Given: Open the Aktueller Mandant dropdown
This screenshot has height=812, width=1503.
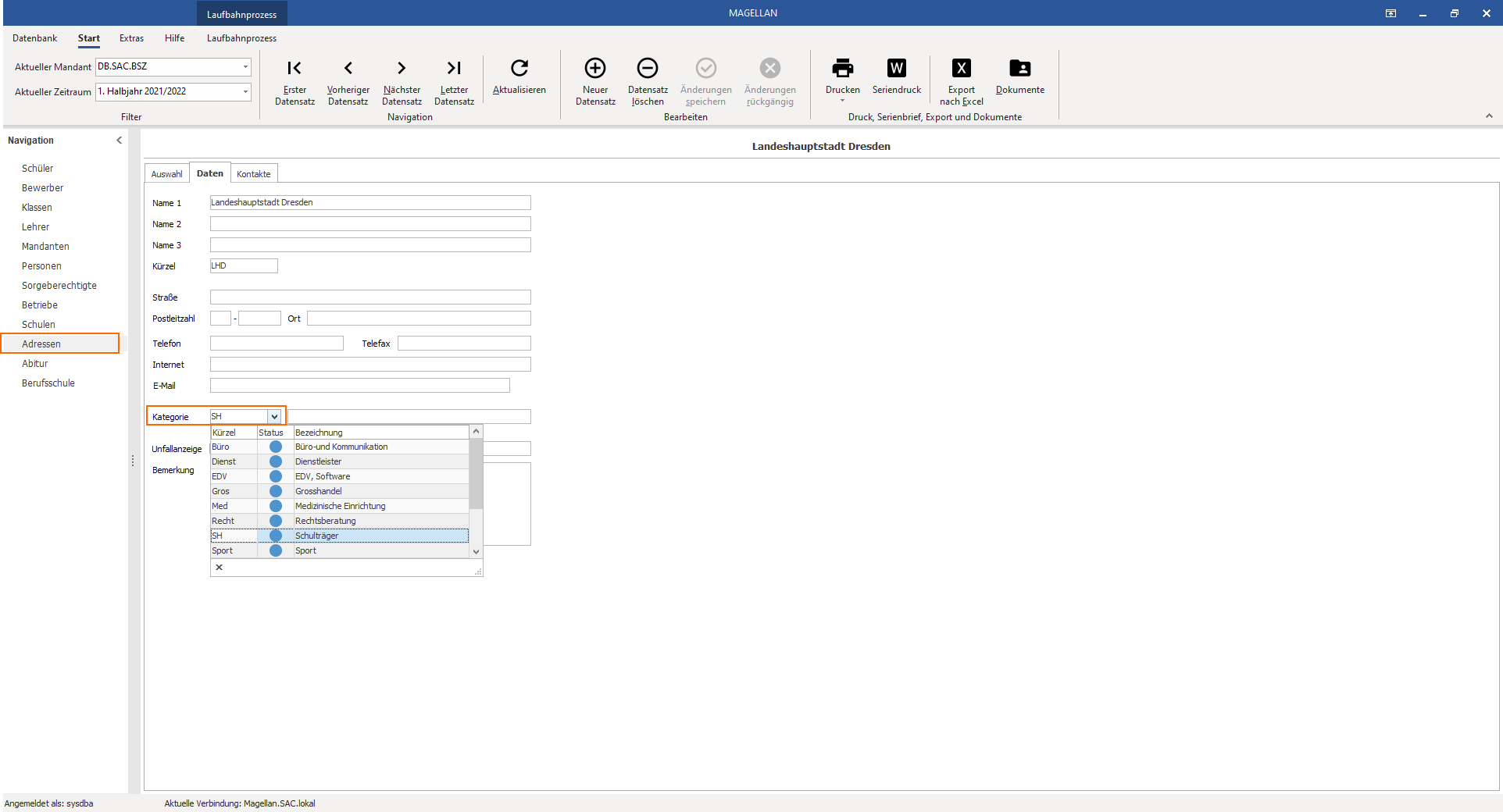Looking at the screenshot, I should tap(245, 66).
